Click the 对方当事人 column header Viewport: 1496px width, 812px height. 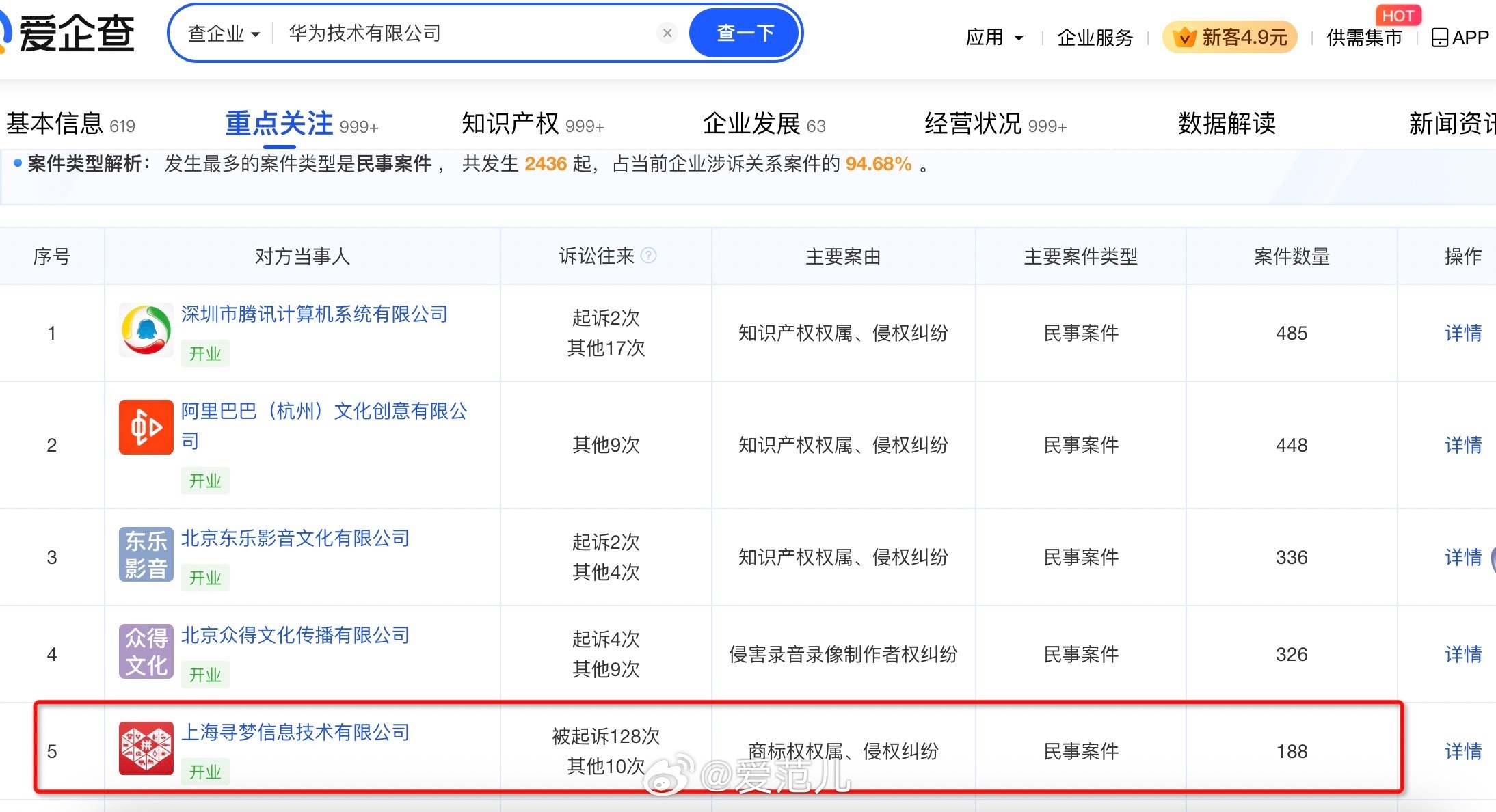[x=302, y=256]
